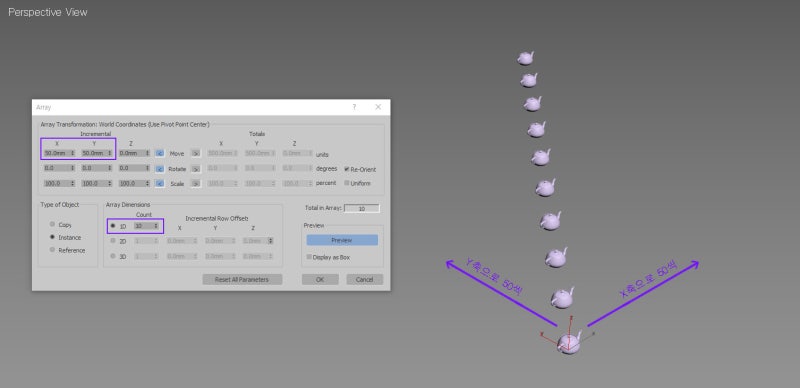Click spinner arrows of 1D Count
This screenshot has width=800, height=388.
(156, 226)
